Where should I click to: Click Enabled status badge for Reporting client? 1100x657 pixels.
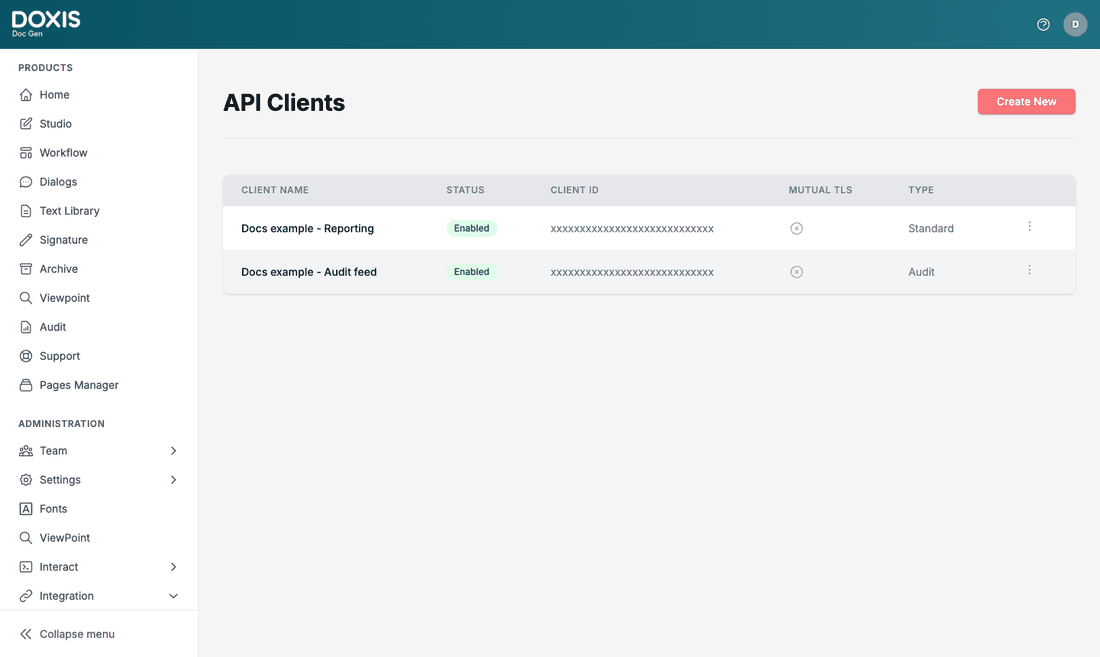(471, 229)
